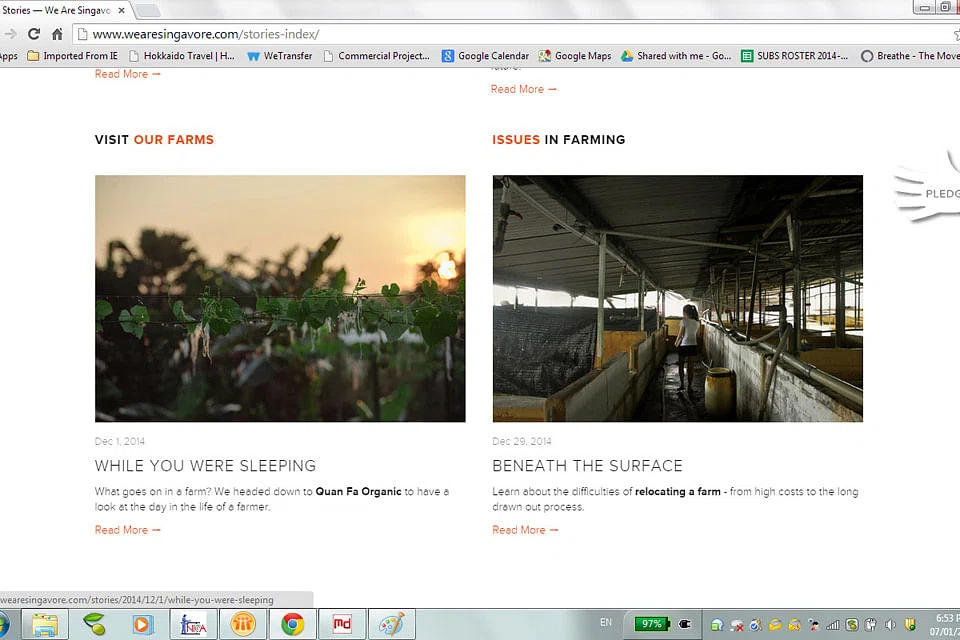
Task: Go to the browser home page icon
Action: [57, 34]
